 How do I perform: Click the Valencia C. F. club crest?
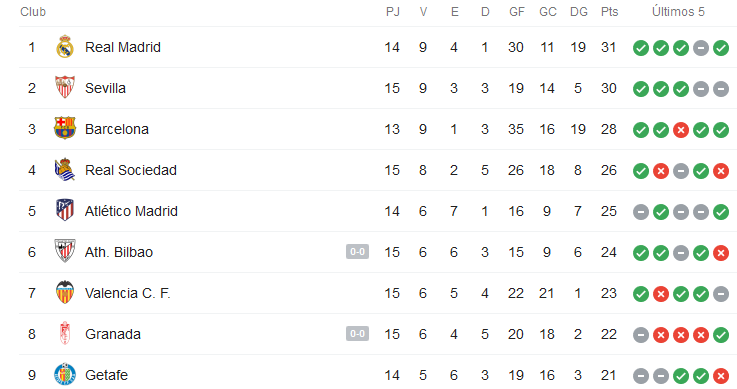pos(65,292)
